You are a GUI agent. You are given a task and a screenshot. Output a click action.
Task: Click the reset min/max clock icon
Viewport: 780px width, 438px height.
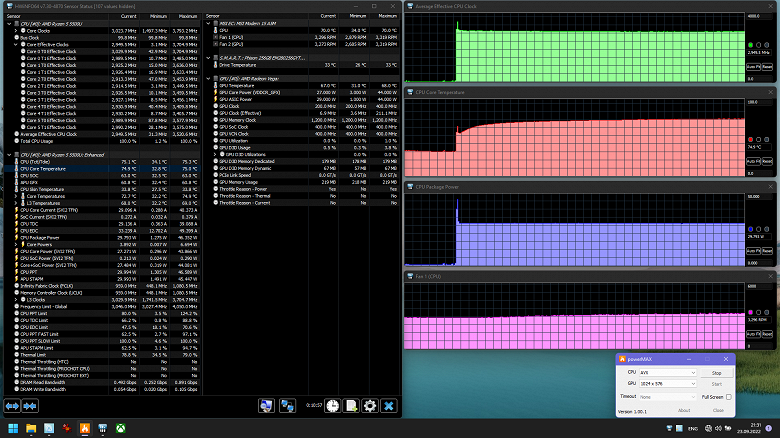[x=332, y=406]
